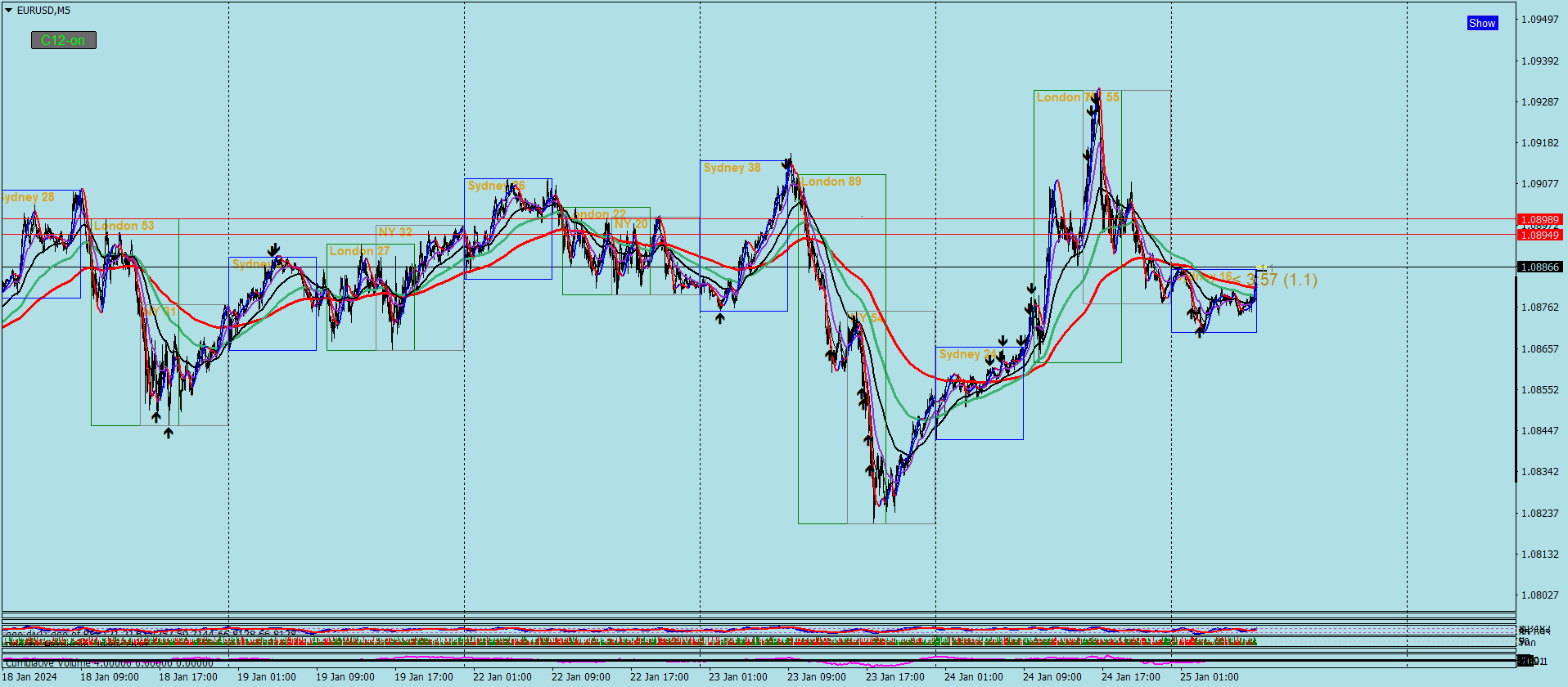Click the 25 Jan 01:00 time label

(1209, 677)
